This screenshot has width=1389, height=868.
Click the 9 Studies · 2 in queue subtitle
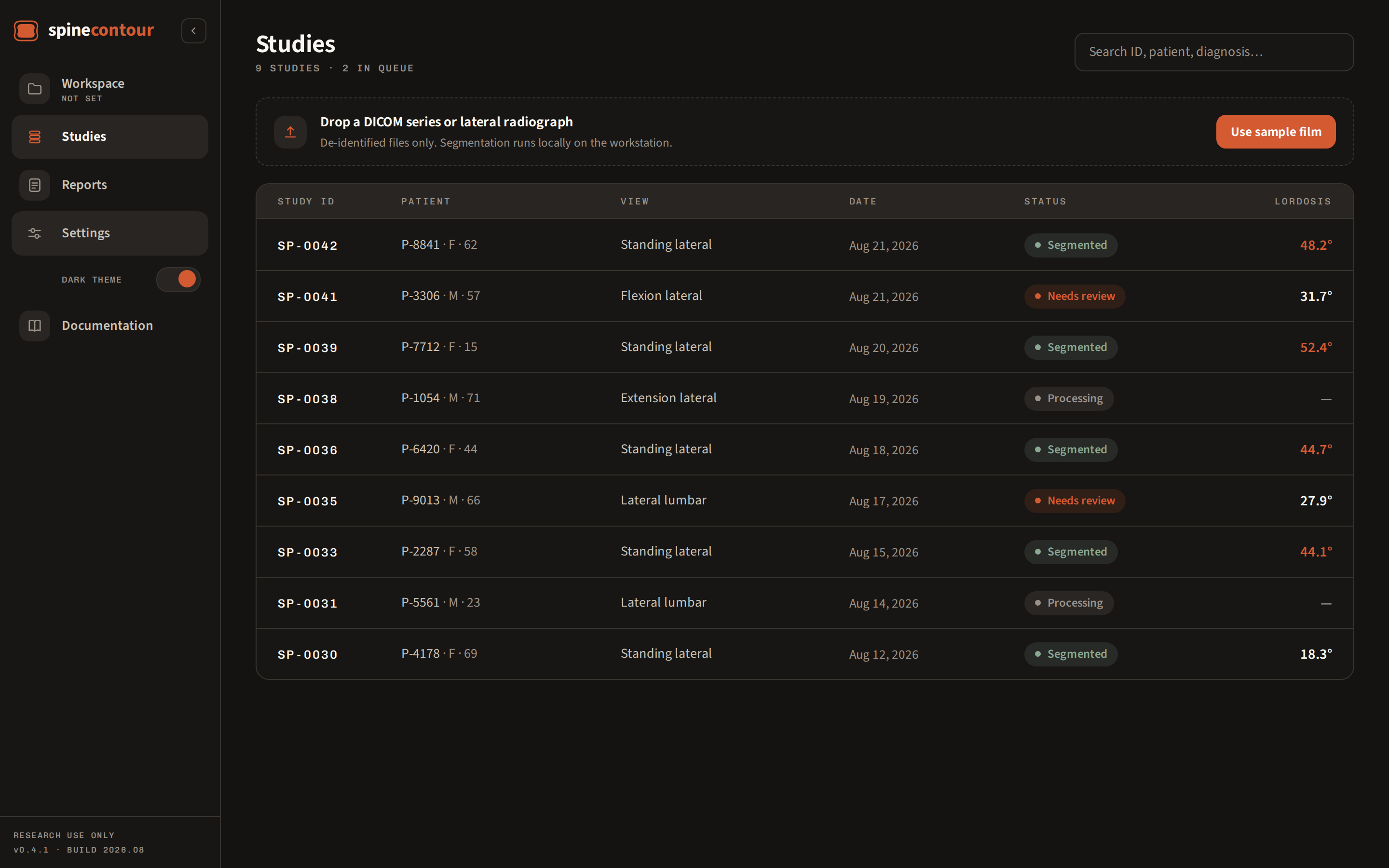point(335,68)
